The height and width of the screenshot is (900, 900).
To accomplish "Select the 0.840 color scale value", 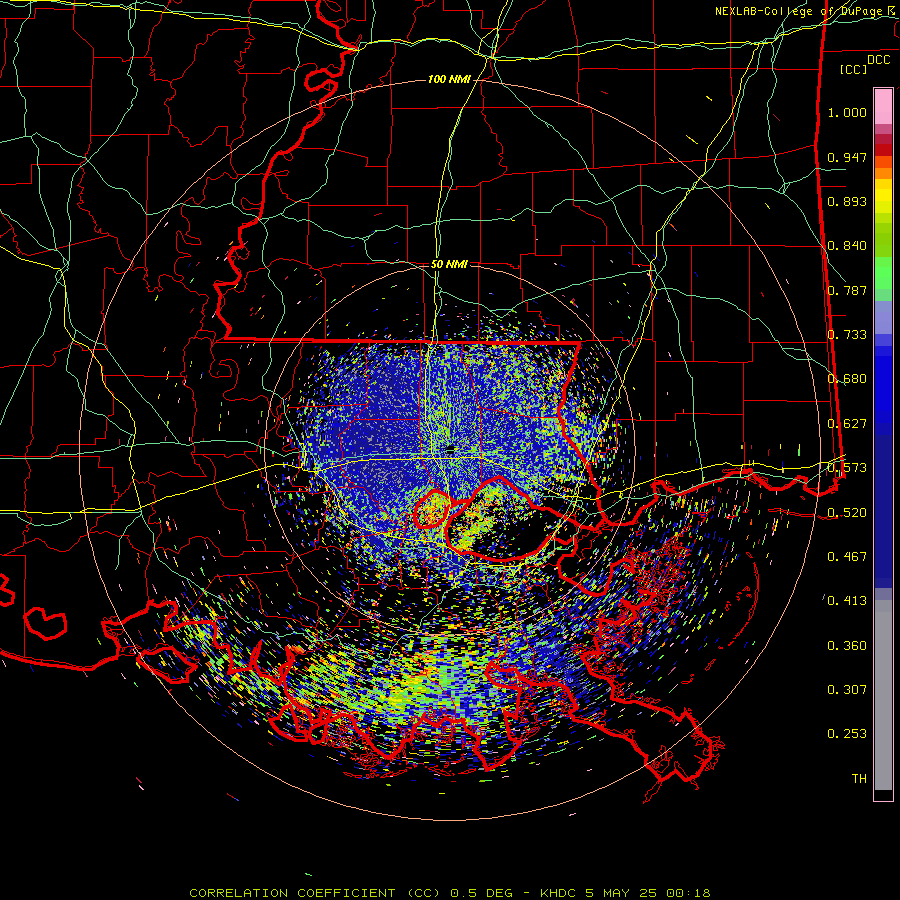I will (847, 246).
